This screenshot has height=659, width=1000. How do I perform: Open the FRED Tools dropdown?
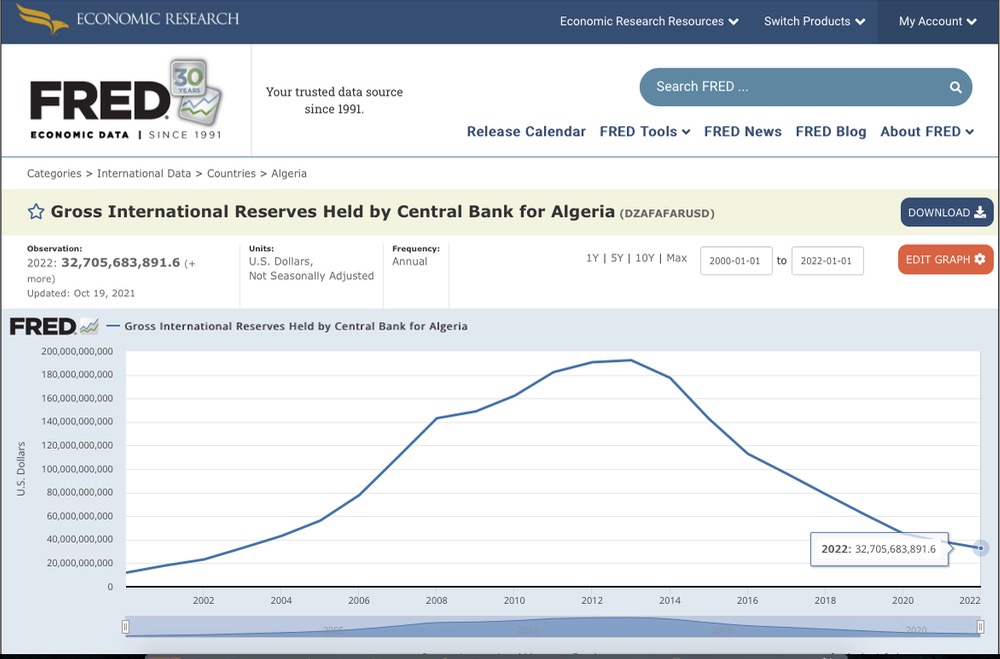point(644,131)
